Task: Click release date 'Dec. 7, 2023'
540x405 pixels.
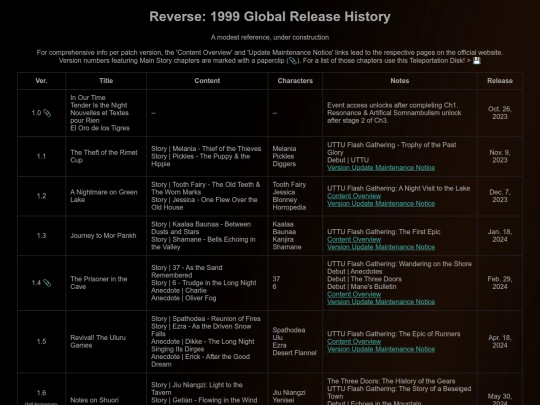Action: coord(500,196)
